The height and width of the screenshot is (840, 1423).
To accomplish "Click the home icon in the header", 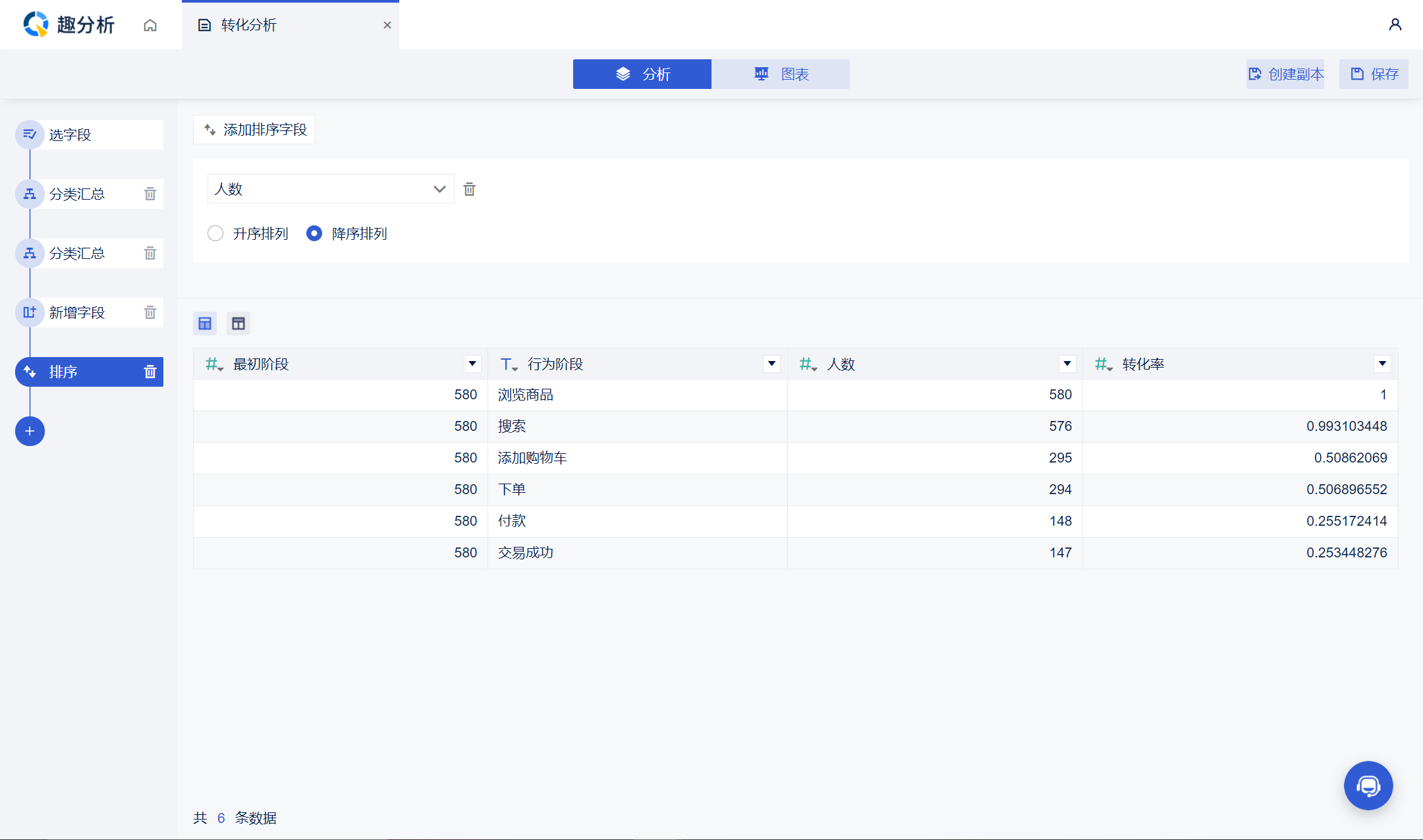I will [x=150, y=25].
